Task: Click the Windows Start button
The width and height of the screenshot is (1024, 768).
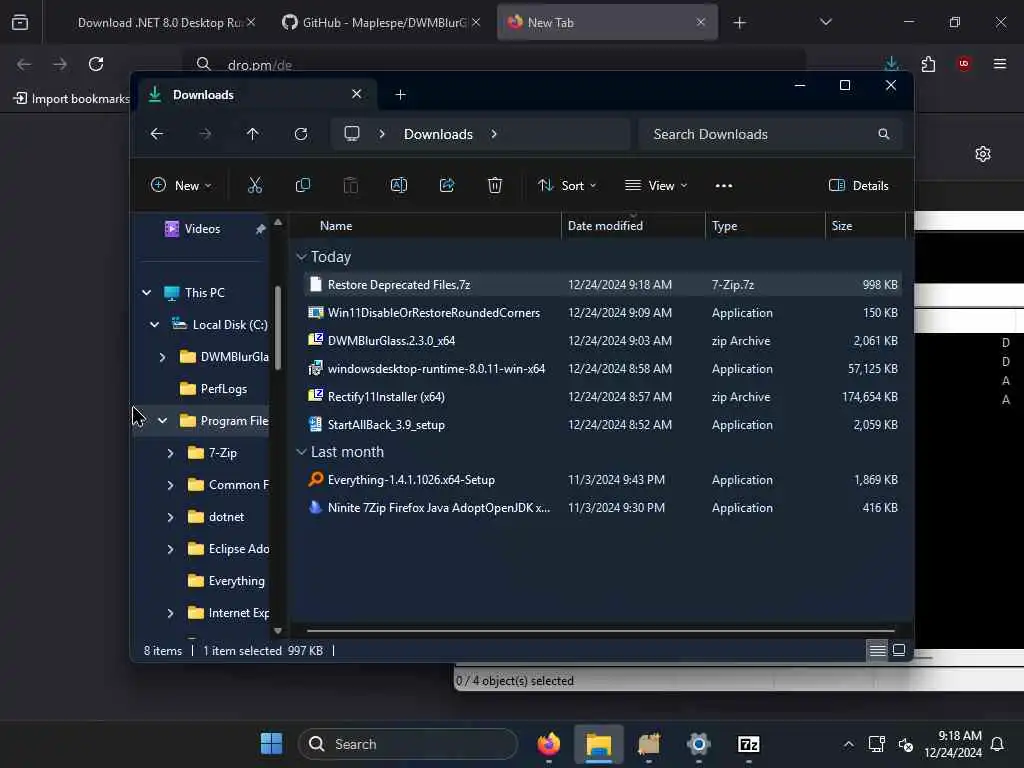Action: 271,744
